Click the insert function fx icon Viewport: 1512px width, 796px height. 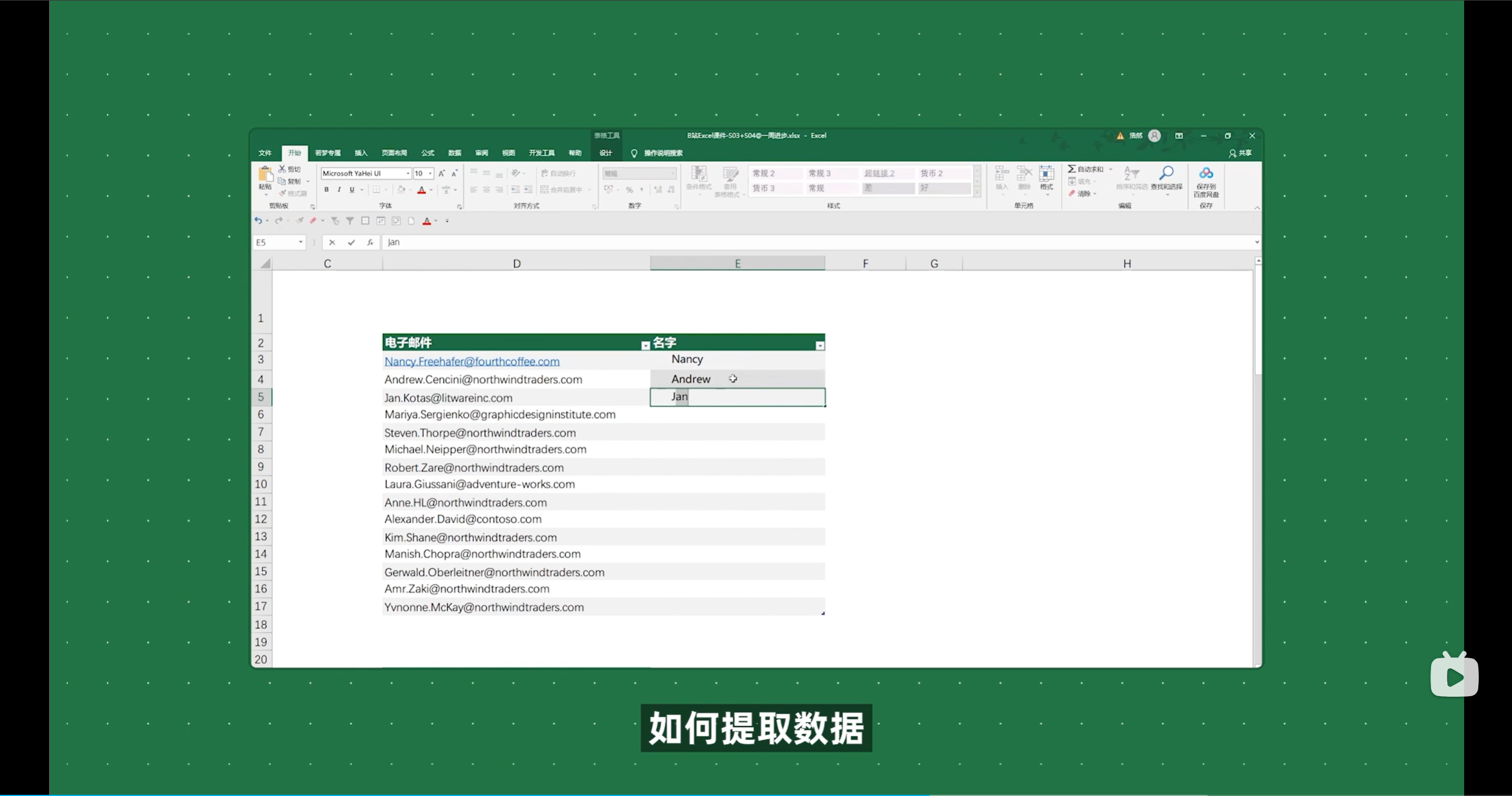(370, 242)
